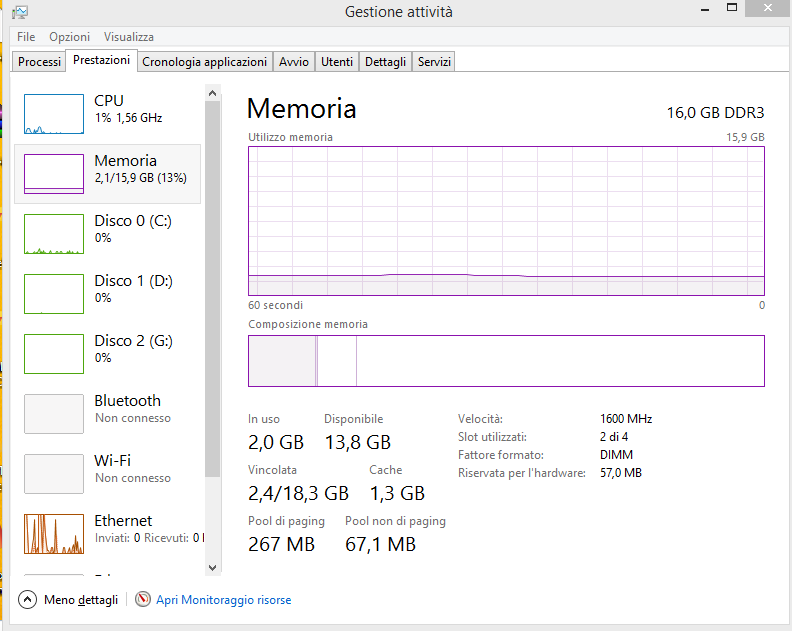Click the CPU label in sidebar
Viewport: 792px width, 631px height.
point(109,101)
